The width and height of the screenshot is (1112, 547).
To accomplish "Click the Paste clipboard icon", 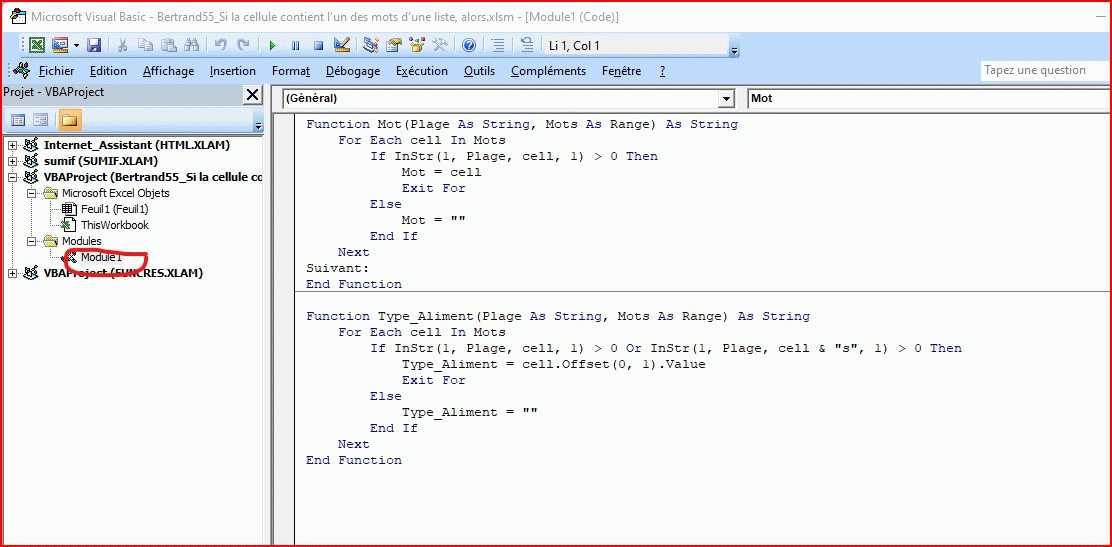I will pos(168,45).
